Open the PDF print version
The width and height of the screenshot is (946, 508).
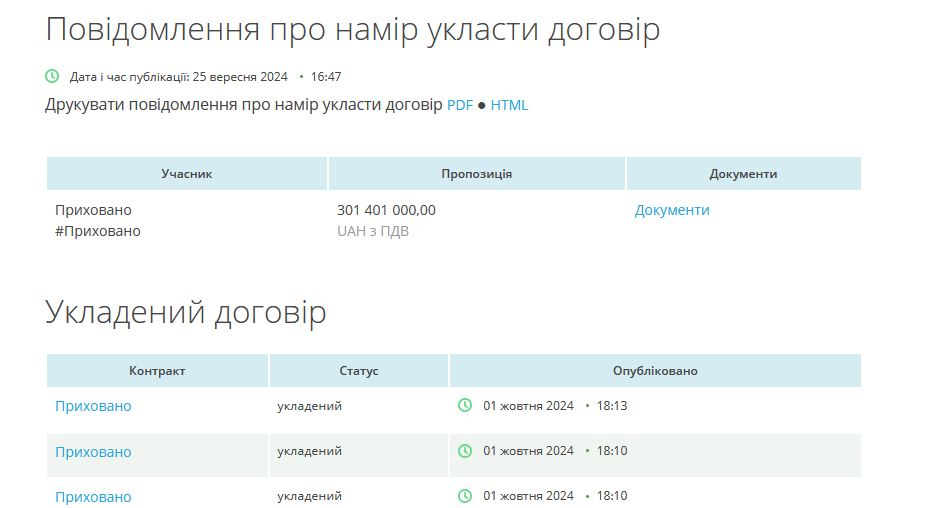[459, 105]
